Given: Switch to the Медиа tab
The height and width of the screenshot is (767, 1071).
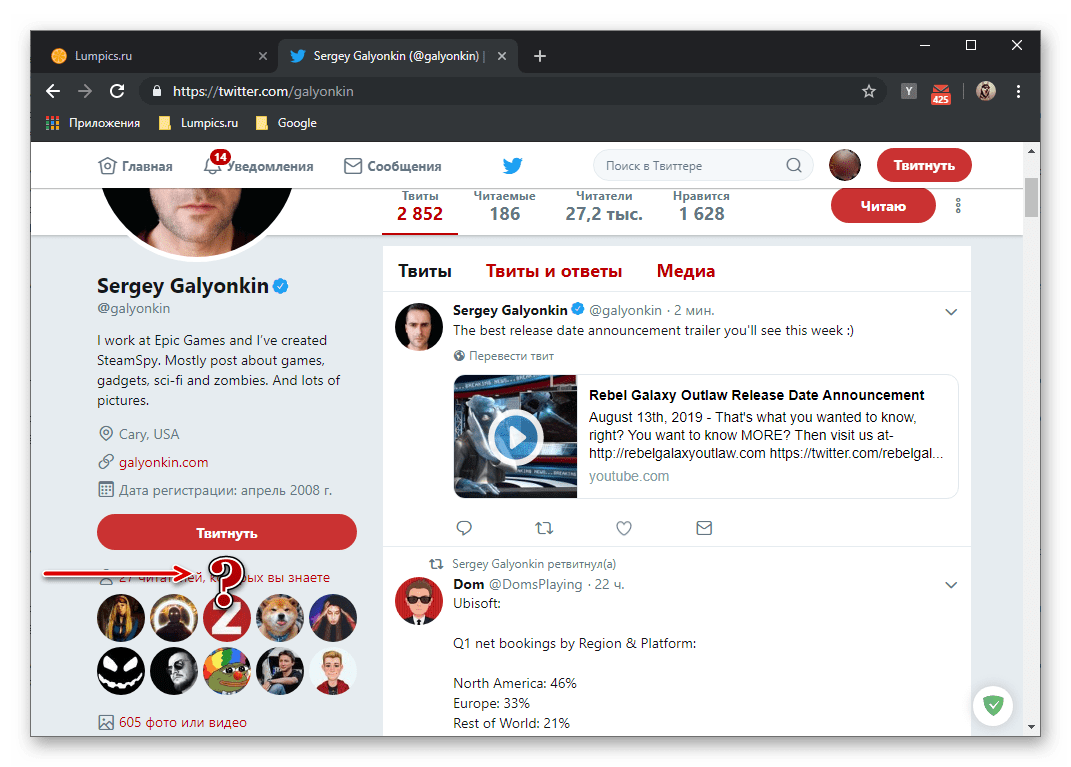Looking at the screenshot, I should point(685,271).
